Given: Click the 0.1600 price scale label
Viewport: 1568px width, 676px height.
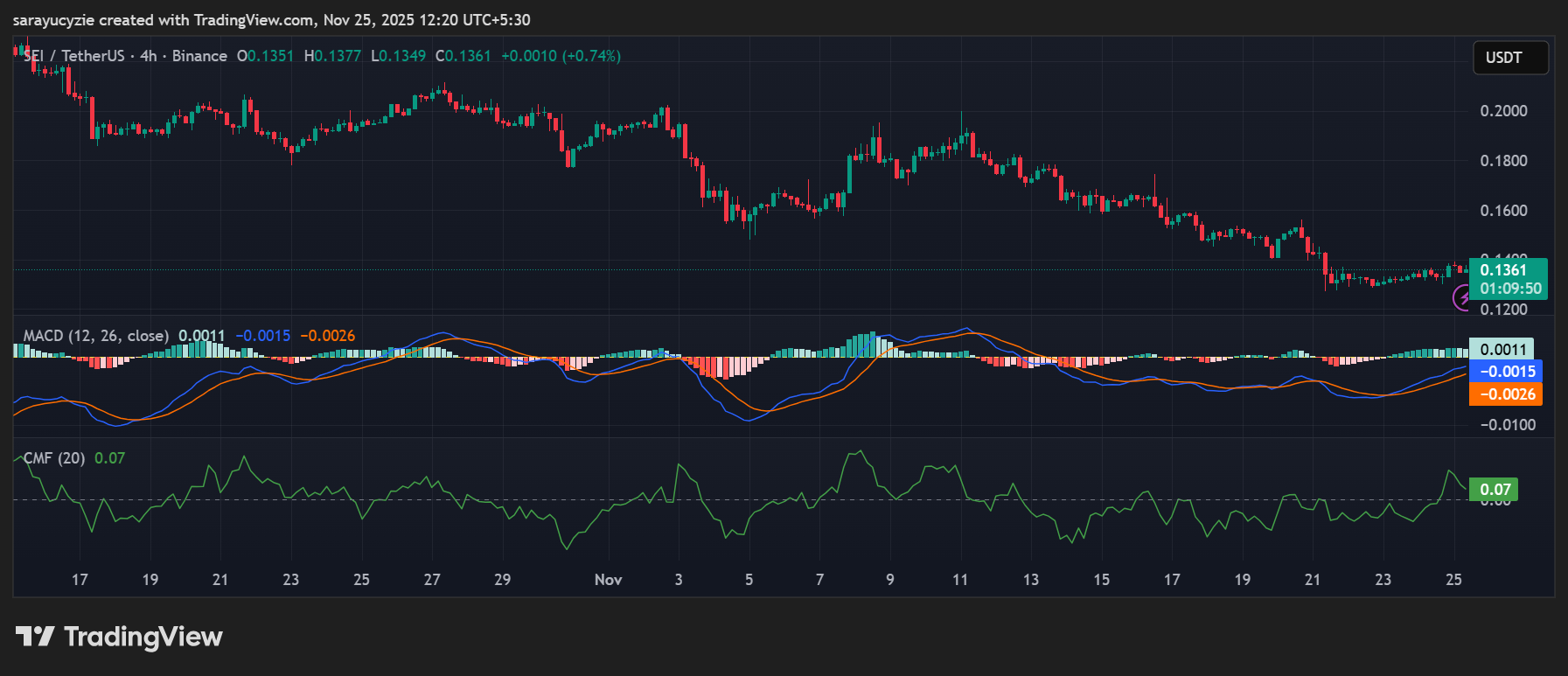Looking at the screenshot, I should pyautogui.click(x=1503, y=211).
